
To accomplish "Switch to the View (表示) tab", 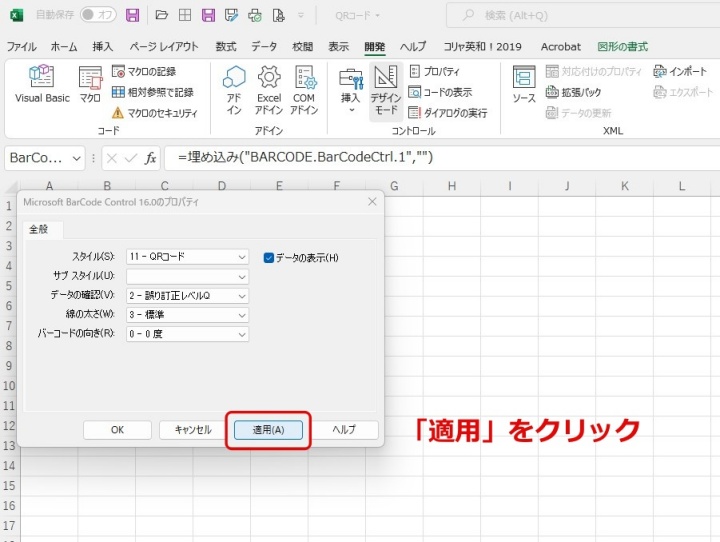I will click(x=338, y=47).
